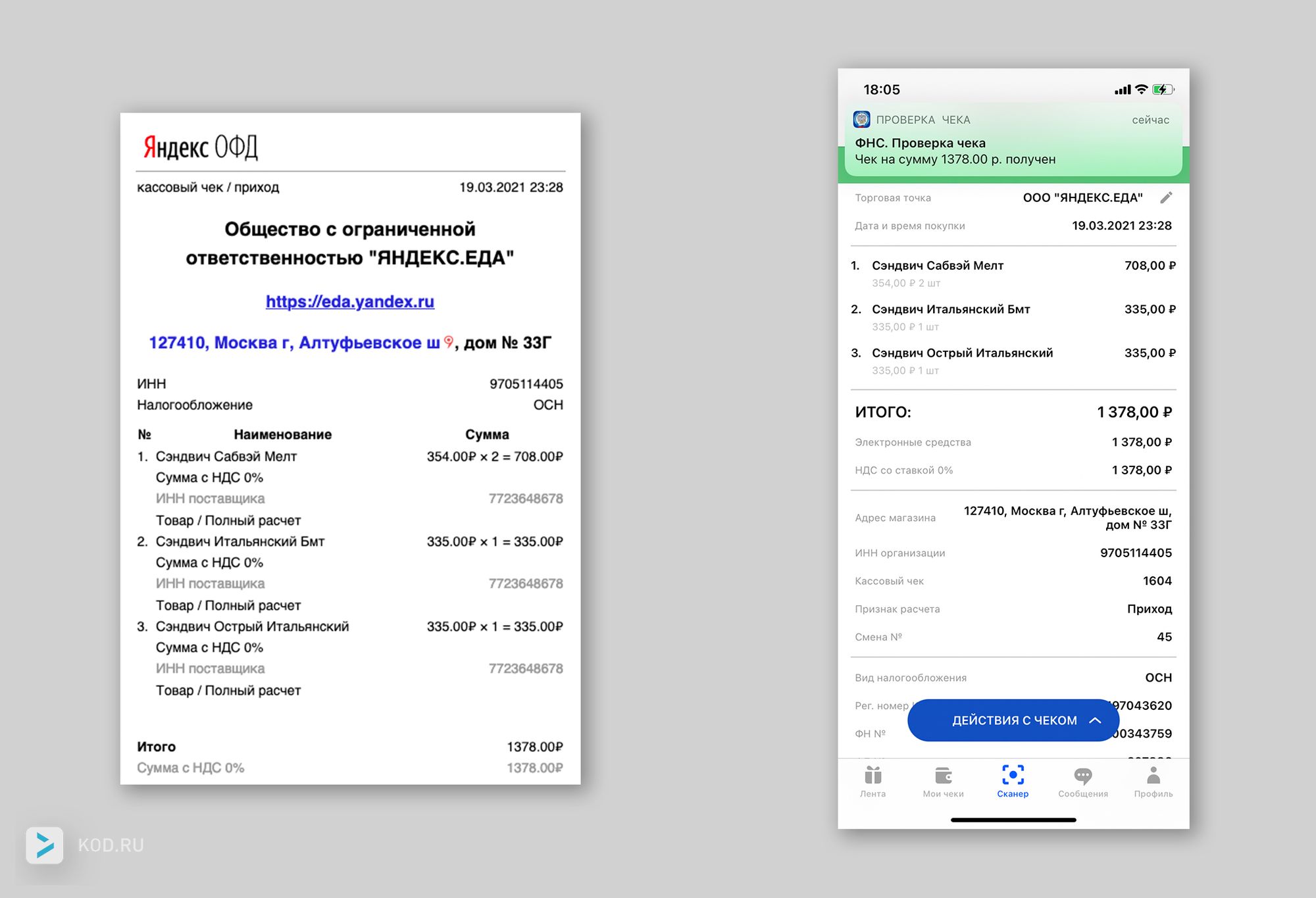This screenshot has height=898, width=1316.
Task: Open the Сообщения chat tab
Action: coord(1083,782)
